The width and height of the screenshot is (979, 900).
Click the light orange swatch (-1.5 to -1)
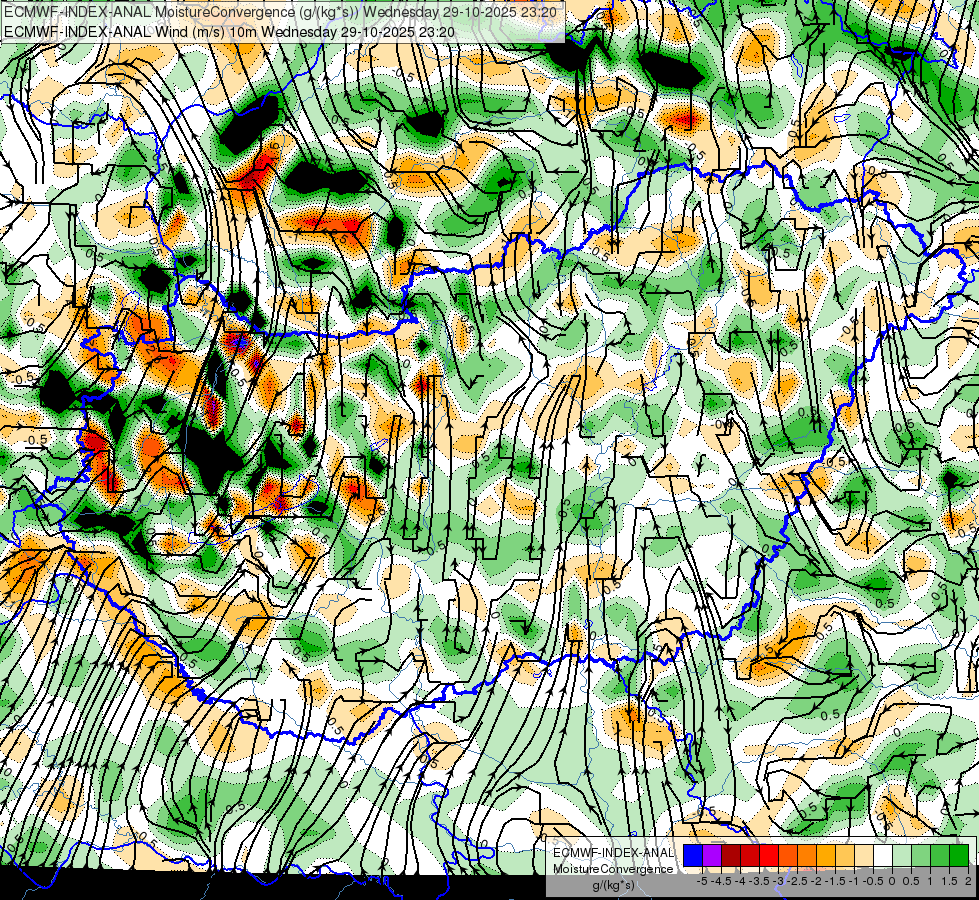(845, 855)
